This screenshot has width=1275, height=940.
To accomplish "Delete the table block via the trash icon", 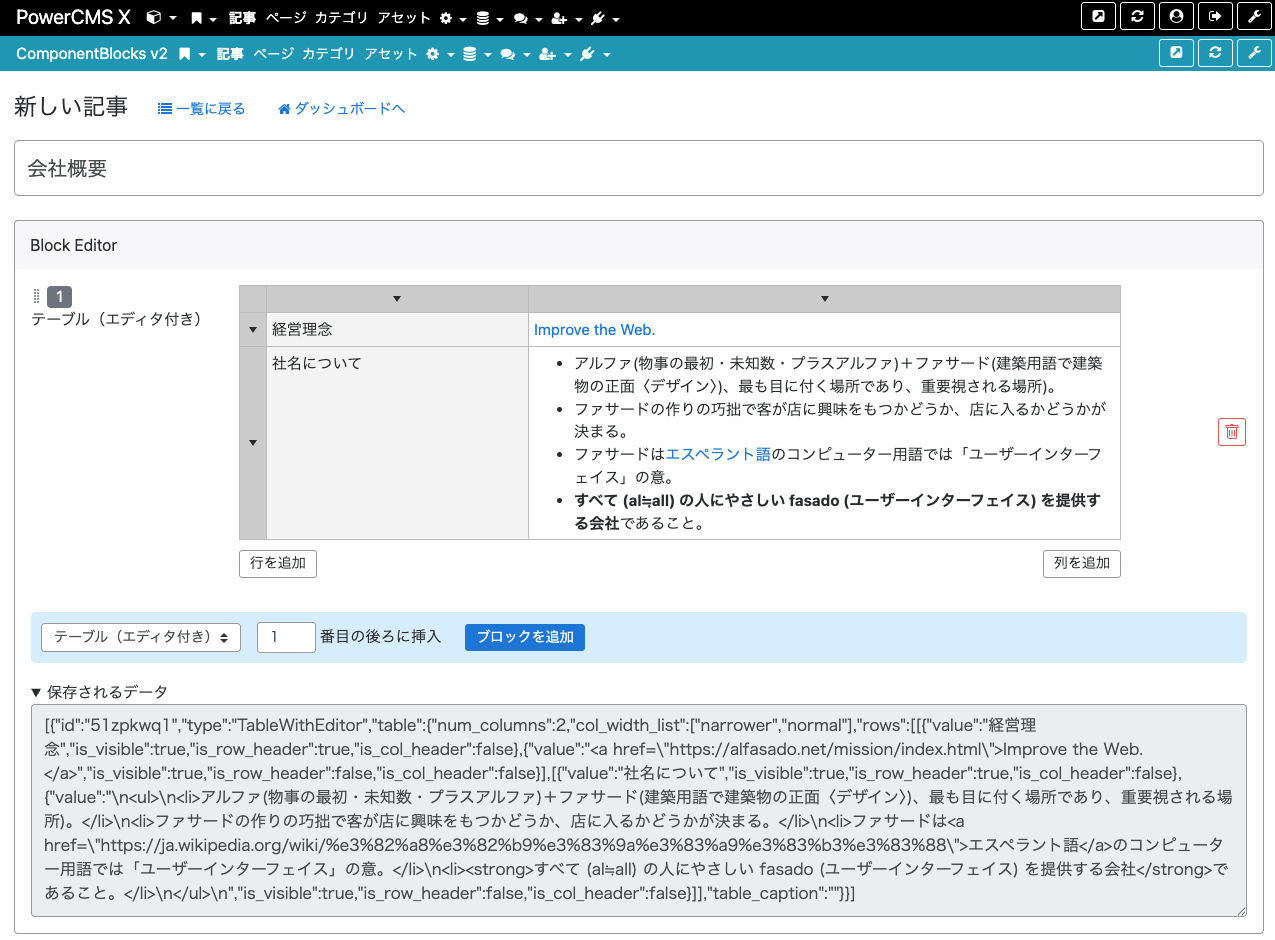I will pyautogui.click(x=1231, y=431).
